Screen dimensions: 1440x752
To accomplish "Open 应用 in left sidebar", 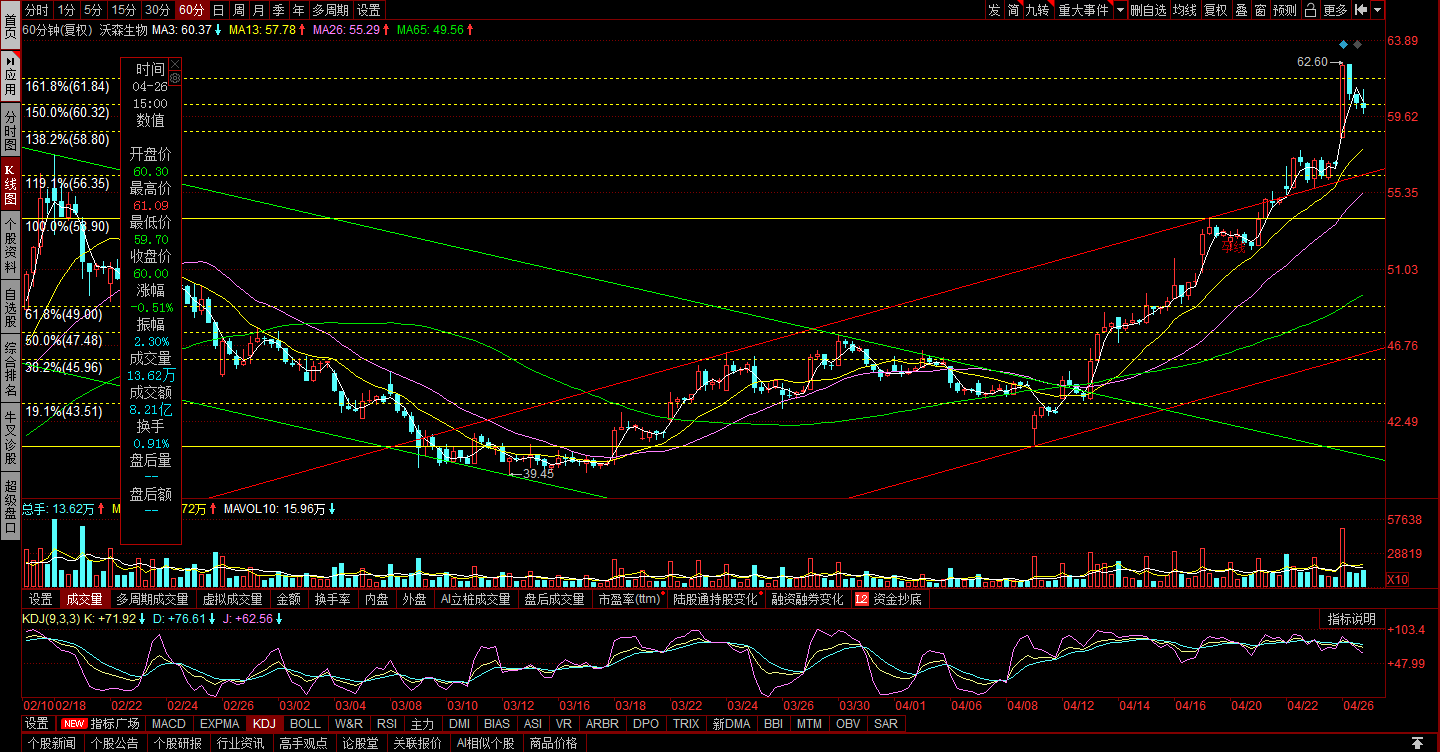I will pyautogui.click(x=10, y=74).
